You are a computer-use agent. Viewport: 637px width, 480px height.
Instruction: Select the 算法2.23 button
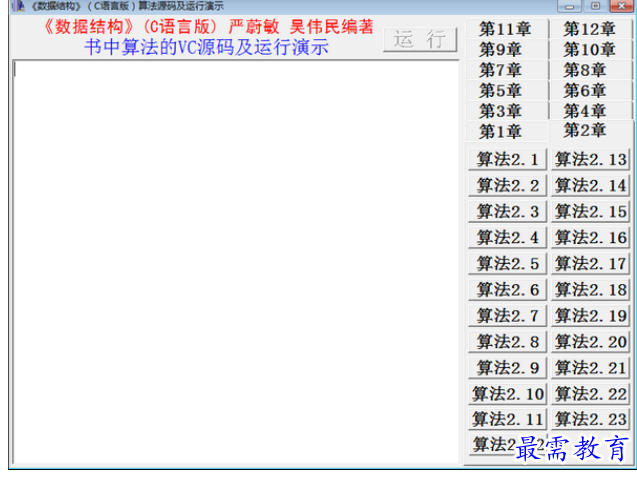[x=590, y=419]
